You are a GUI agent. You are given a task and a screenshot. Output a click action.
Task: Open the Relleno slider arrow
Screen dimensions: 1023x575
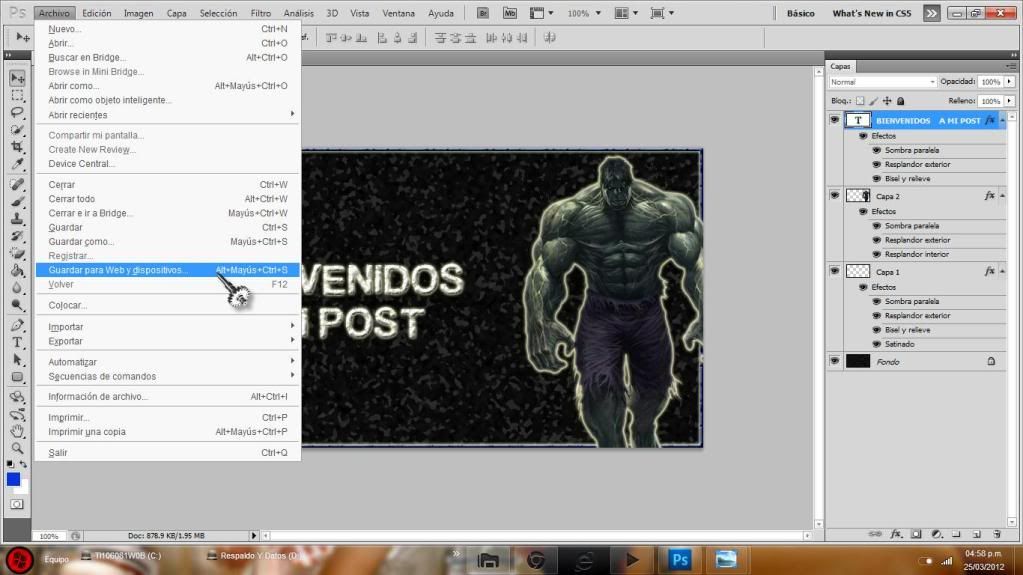click(x=1009, y=101)
